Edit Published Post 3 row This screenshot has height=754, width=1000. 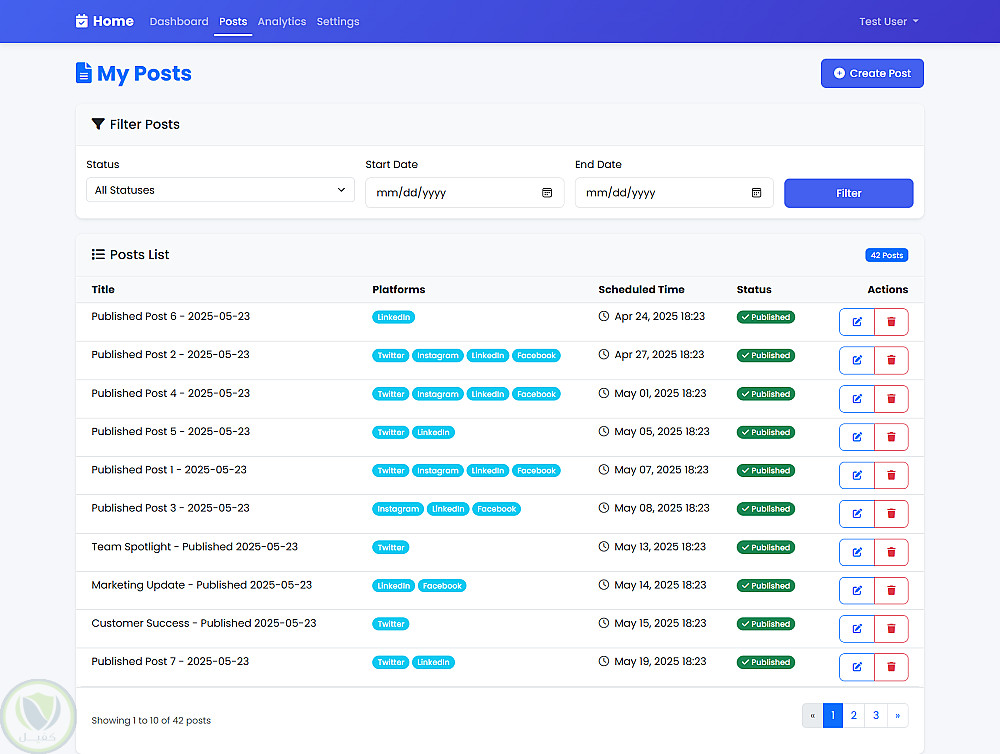click(857, 514)
